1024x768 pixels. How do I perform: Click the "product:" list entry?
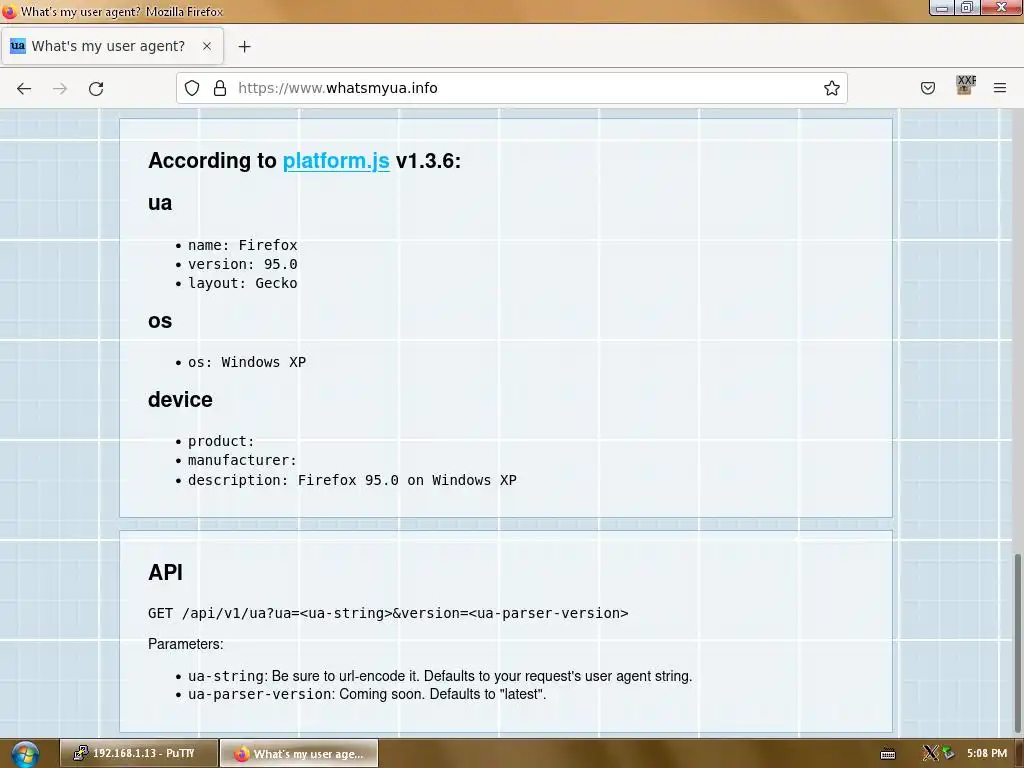[221, 441]
